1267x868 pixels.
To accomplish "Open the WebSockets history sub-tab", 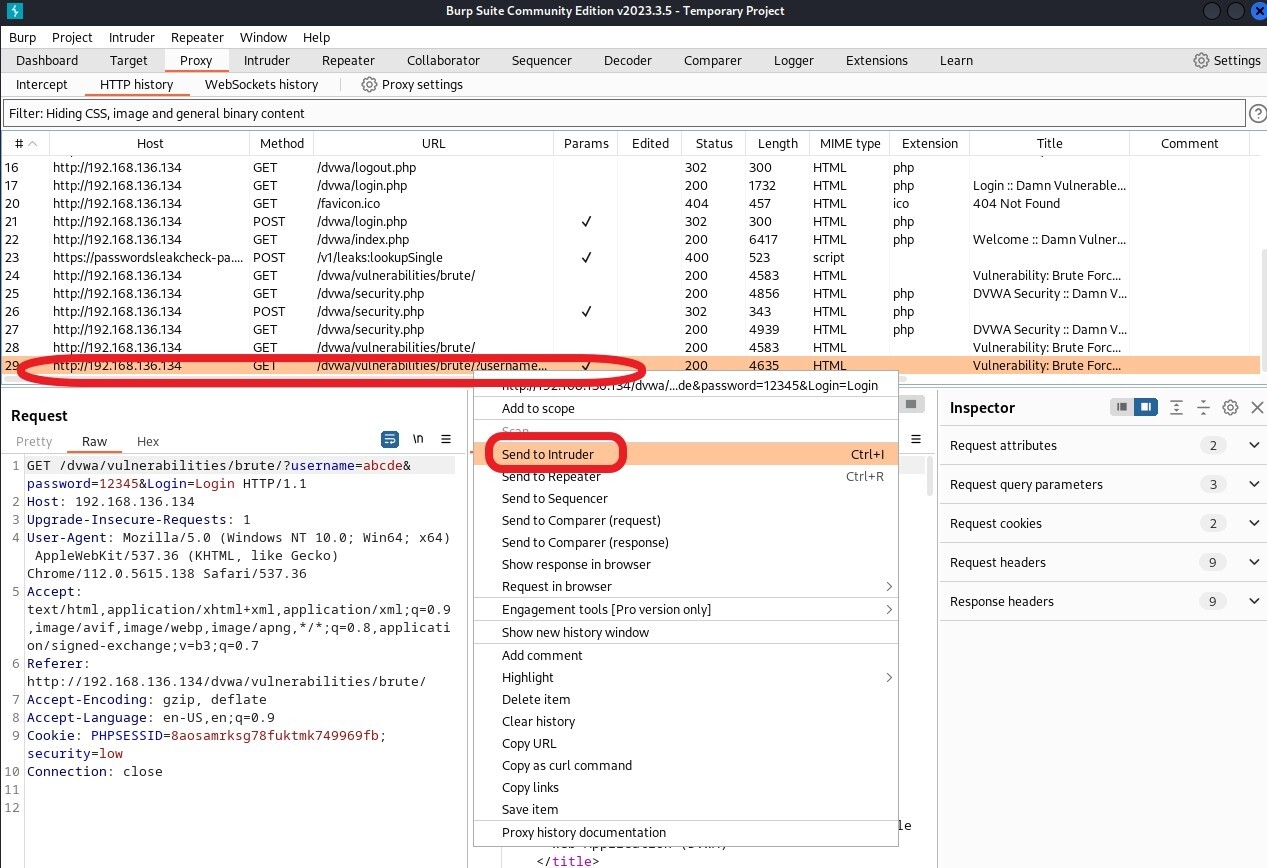I will pos(262,85).
